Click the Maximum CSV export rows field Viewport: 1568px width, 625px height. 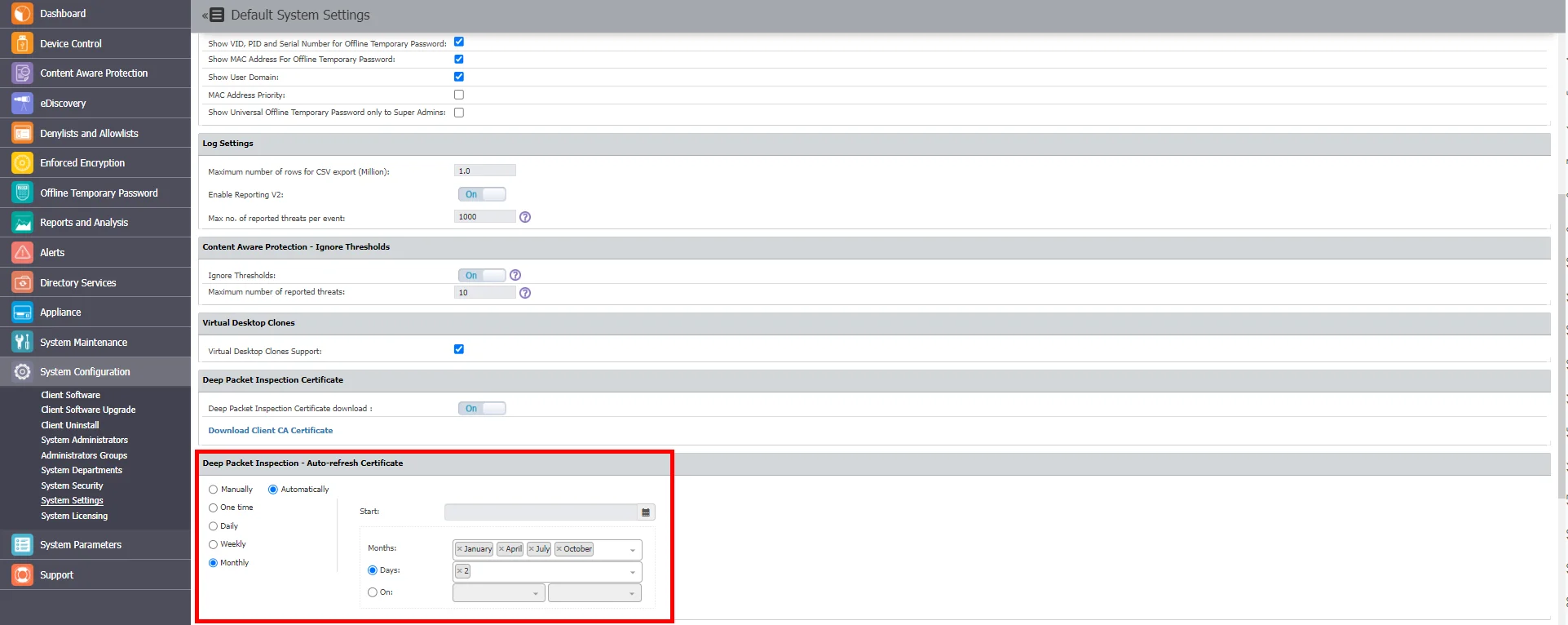(x=485, y=171)
